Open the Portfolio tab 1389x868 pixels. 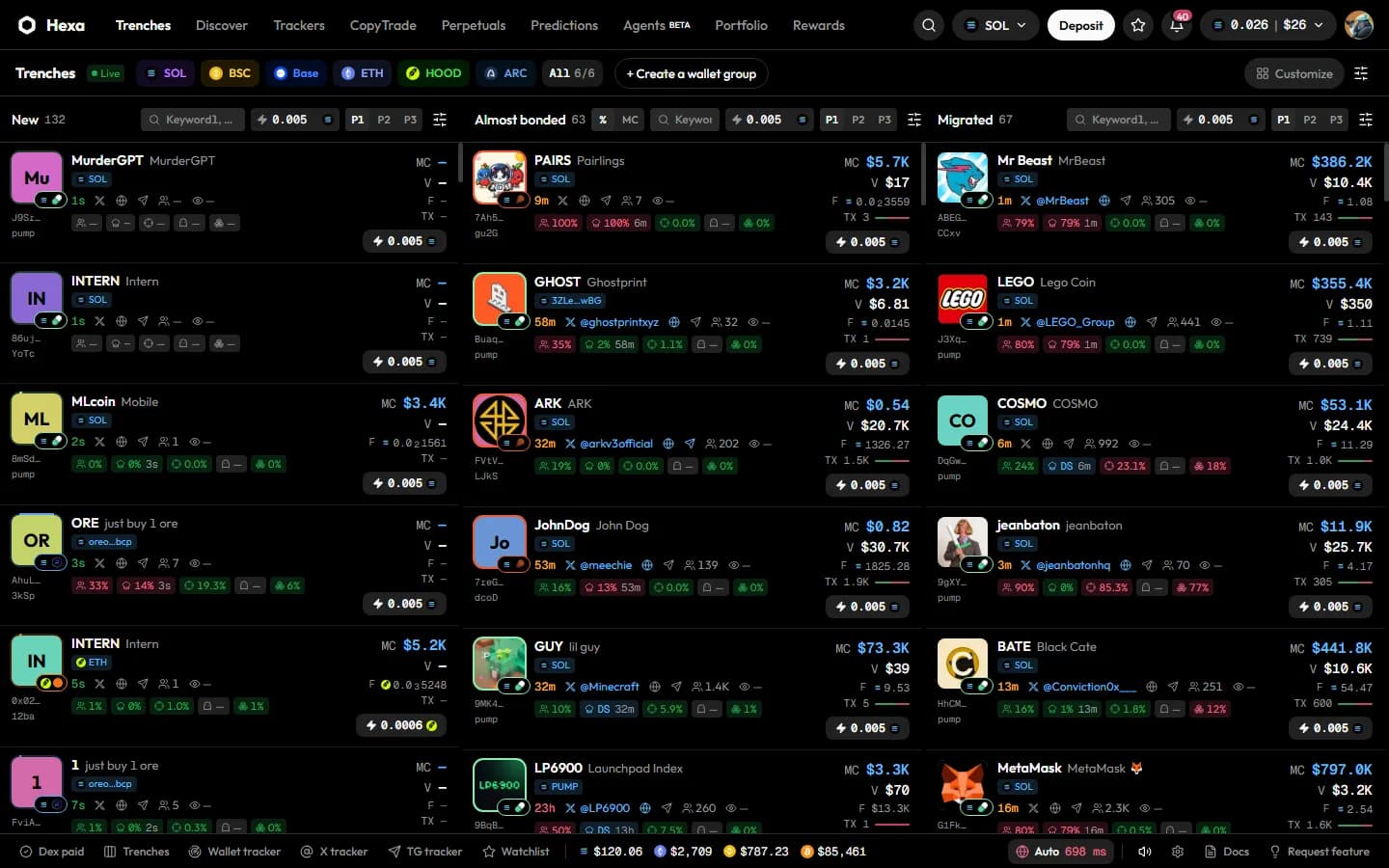(741, 25)
